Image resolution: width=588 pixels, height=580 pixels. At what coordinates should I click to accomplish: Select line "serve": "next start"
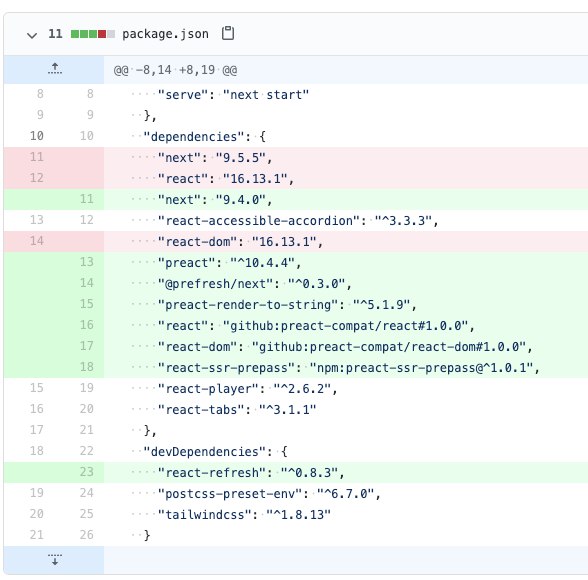[x=296, y=94]
